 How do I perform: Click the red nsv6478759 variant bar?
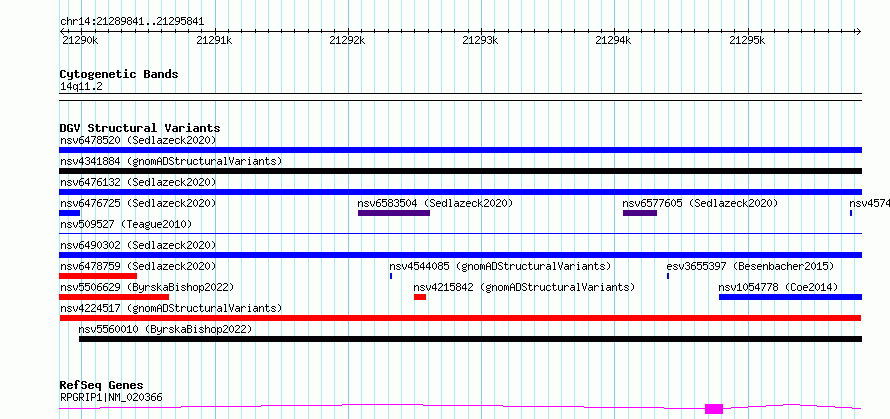point(98,276)
